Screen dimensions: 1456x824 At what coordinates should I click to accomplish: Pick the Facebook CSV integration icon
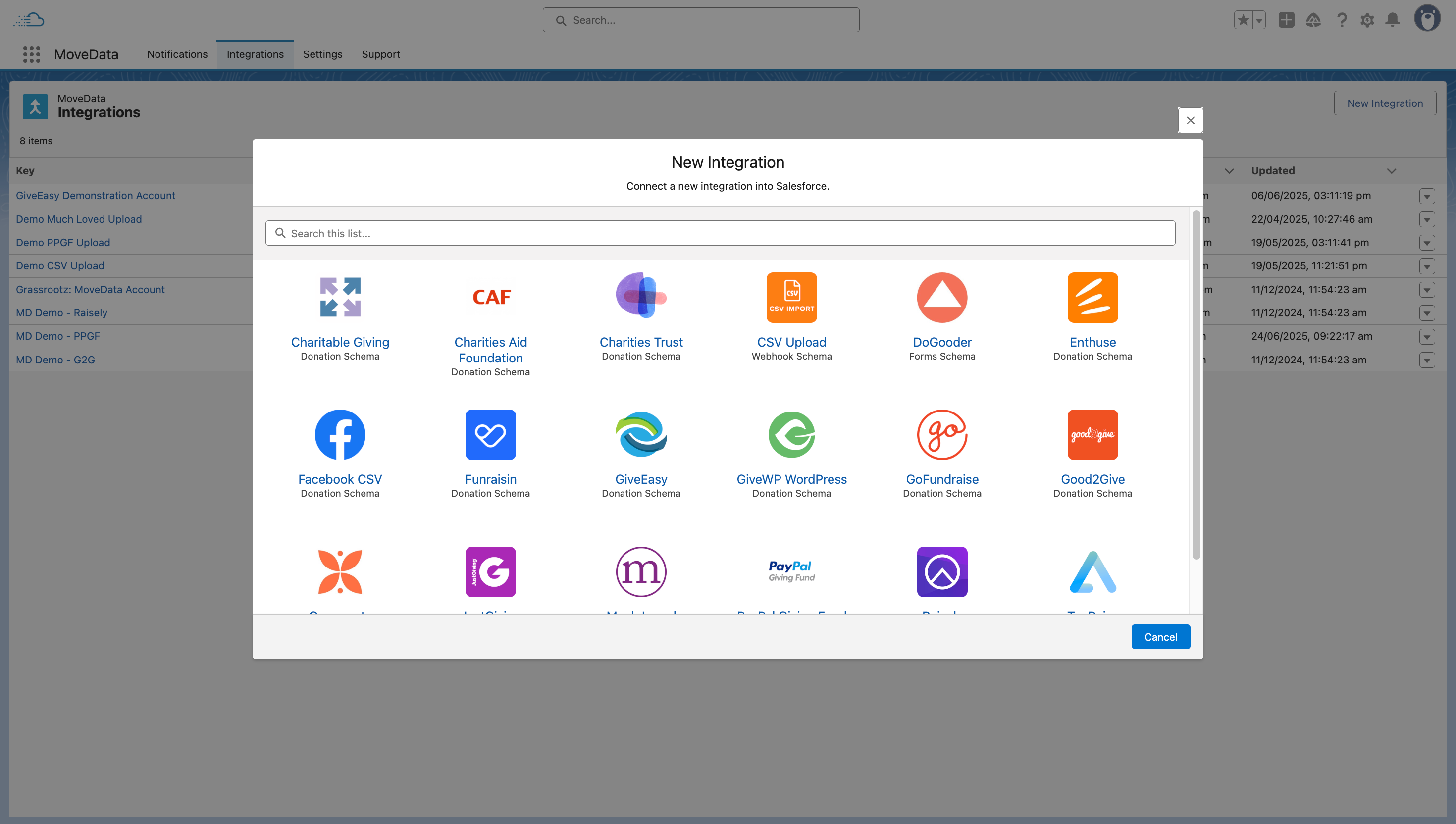point(340,434)
